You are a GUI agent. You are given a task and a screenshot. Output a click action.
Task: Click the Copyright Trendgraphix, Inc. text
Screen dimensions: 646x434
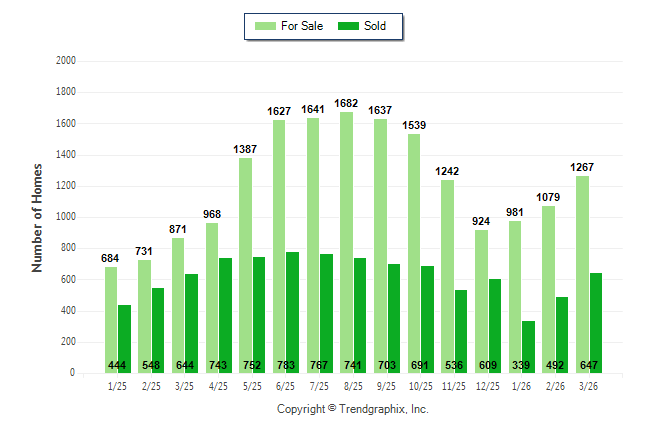pyautogui.click(x=352, y=409)
